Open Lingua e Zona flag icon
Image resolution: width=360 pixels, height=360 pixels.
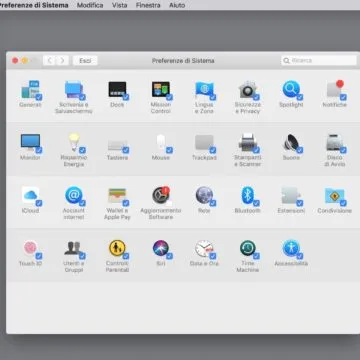(x=204, y=89)
